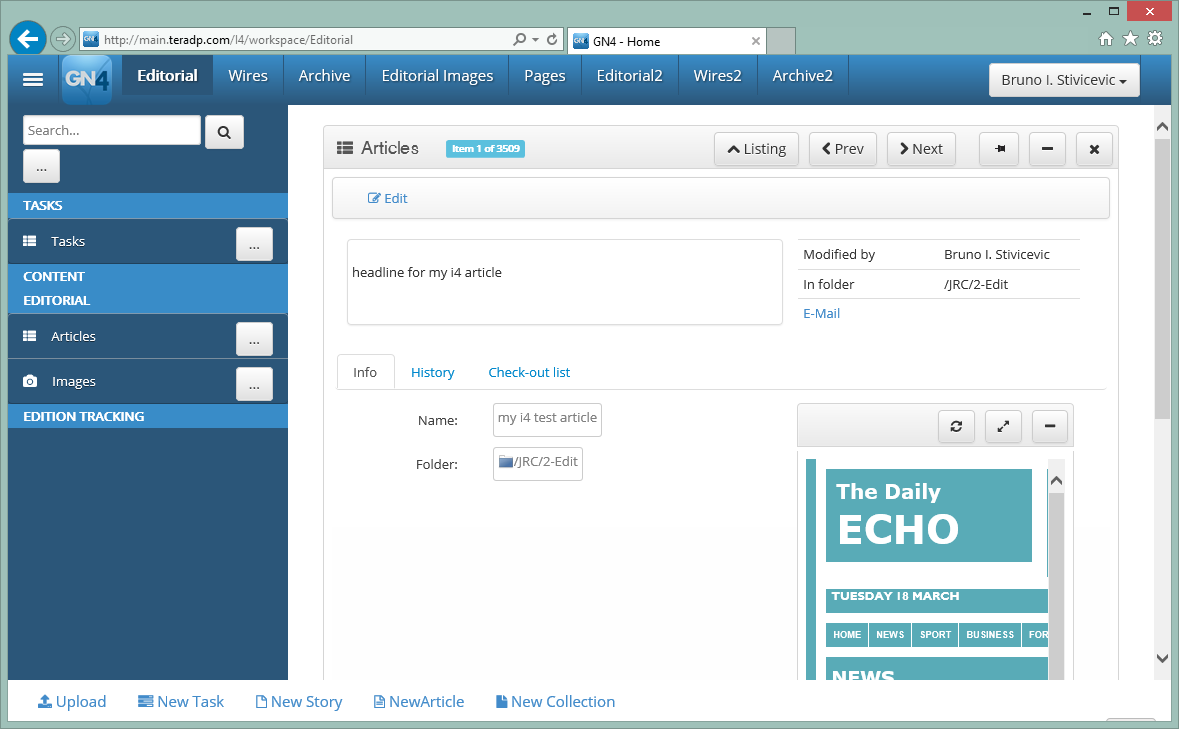Switch to the Archive tab
Screen dimensions: 1179x729
(x=324, y=76)
